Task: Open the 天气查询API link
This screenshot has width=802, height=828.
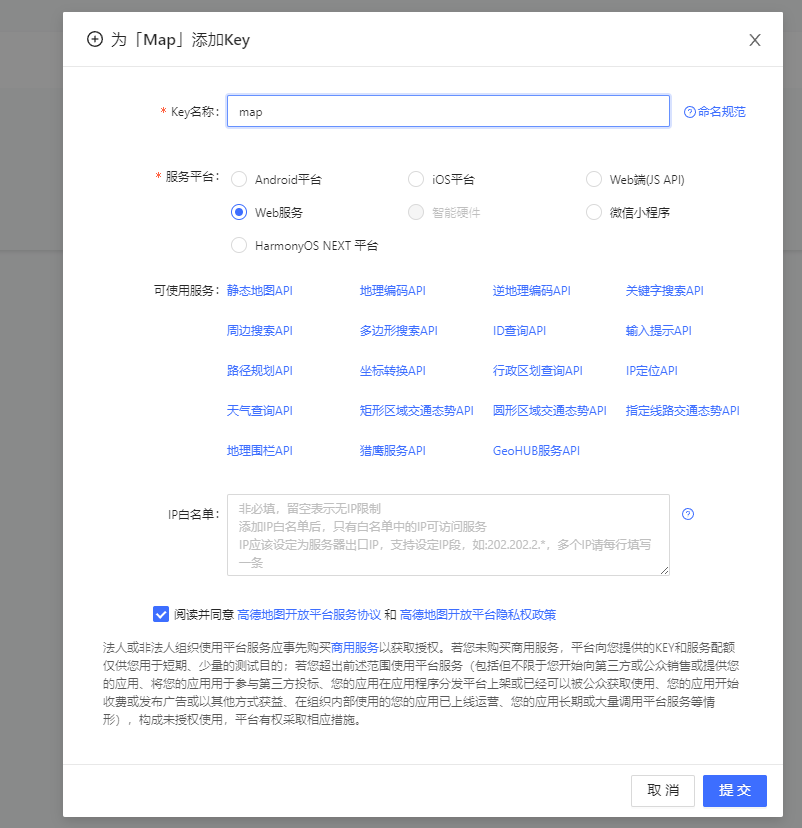Action: 259,410
